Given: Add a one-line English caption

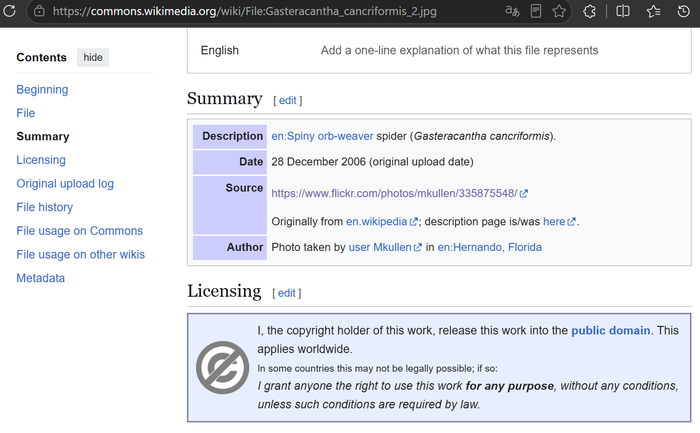Looking at the screenshot, I should [459, 50].
